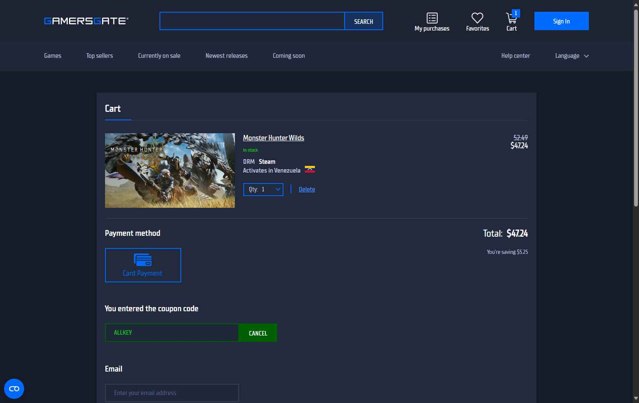The height and width of the screenshot is (403, 639).
Task: Delete Monster Hunter Wilds from cart
Action: (307, 189)
